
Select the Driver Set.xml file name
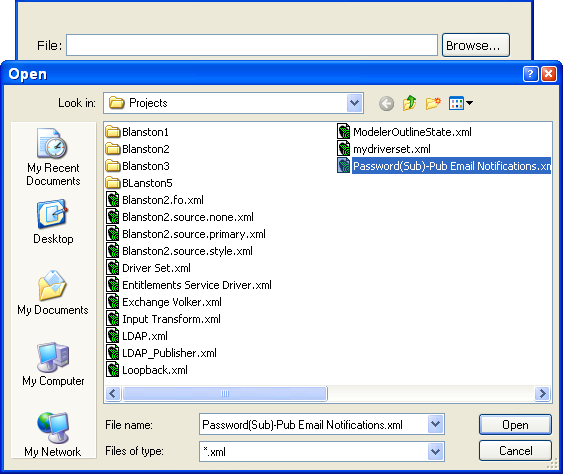tap(156, 268)
